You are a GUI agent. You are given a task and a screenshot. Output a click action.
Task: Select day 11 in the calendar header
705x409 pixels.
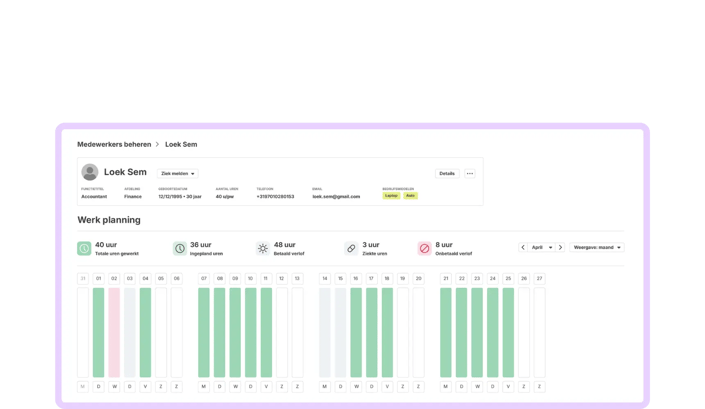point(266,279)
